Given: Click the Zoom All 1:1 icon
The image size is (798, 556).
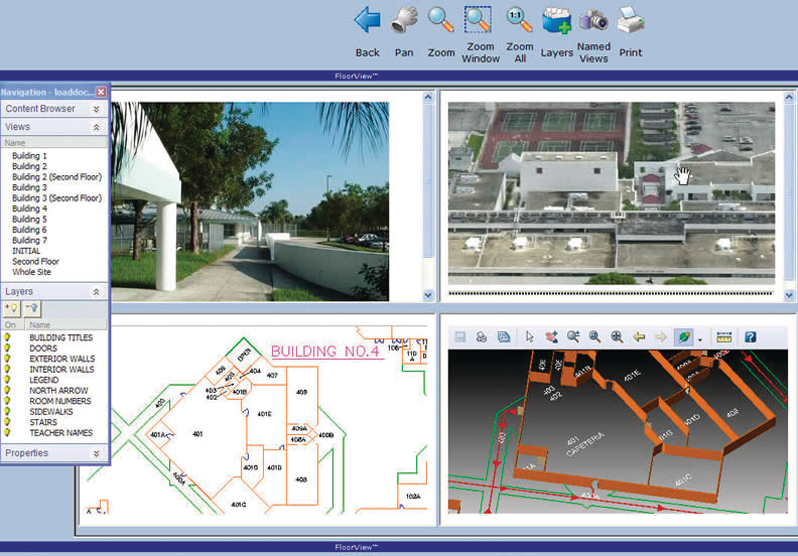Looking at the screenshot, I should pyautogui.click(x=519, y=19).
